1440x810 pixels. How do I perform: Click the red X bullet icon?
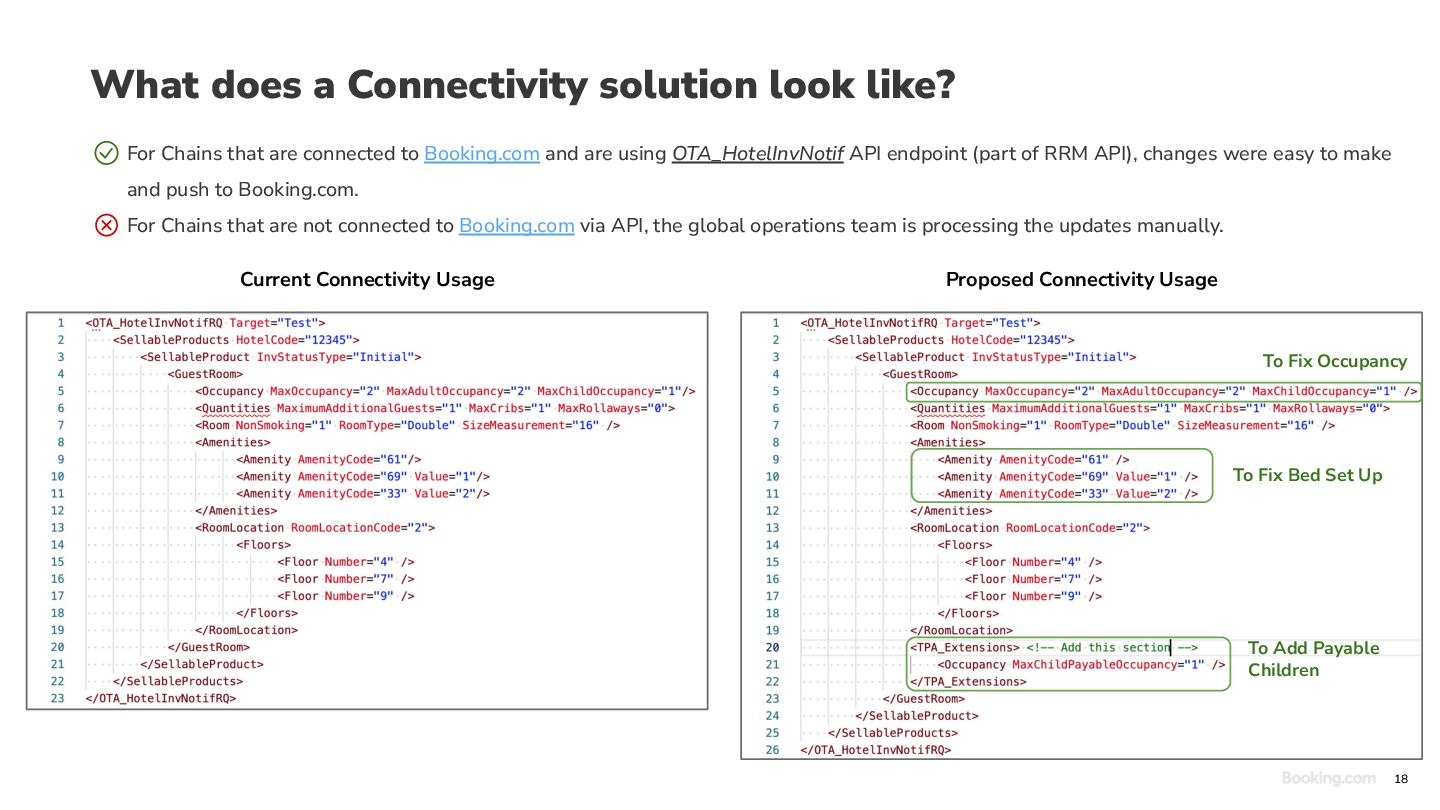click(x=106, y=225)
